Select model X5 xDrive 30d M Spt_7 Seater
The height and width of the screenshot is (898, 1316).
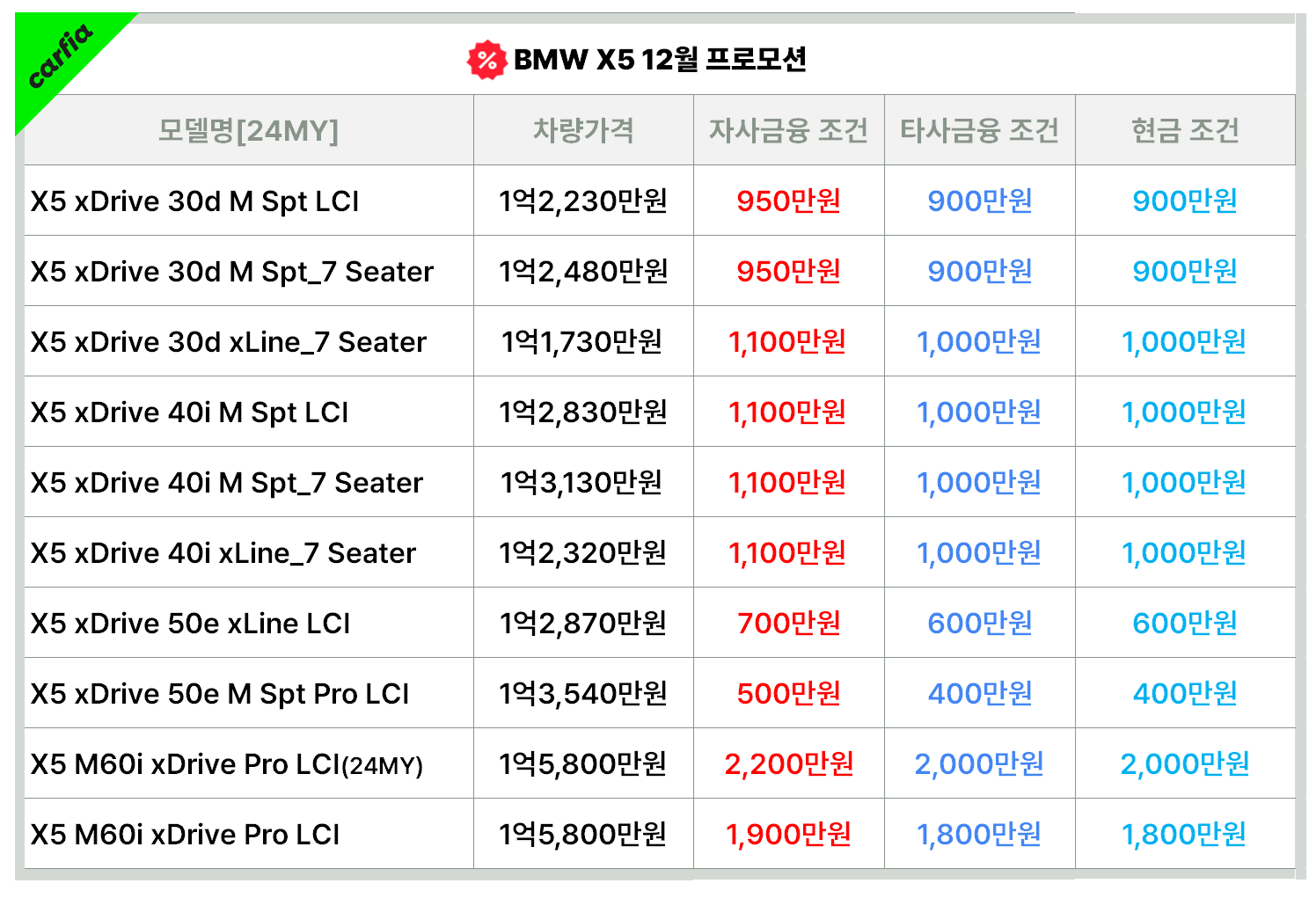[232, 272]
